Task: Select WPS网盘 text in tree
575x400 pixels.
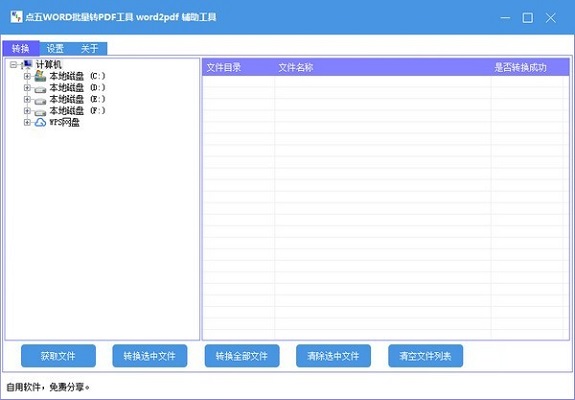Action: click(65, 122)
